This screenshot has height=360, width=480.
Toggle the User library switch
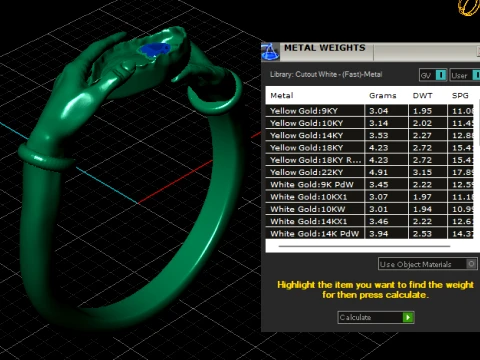[465, 75]
